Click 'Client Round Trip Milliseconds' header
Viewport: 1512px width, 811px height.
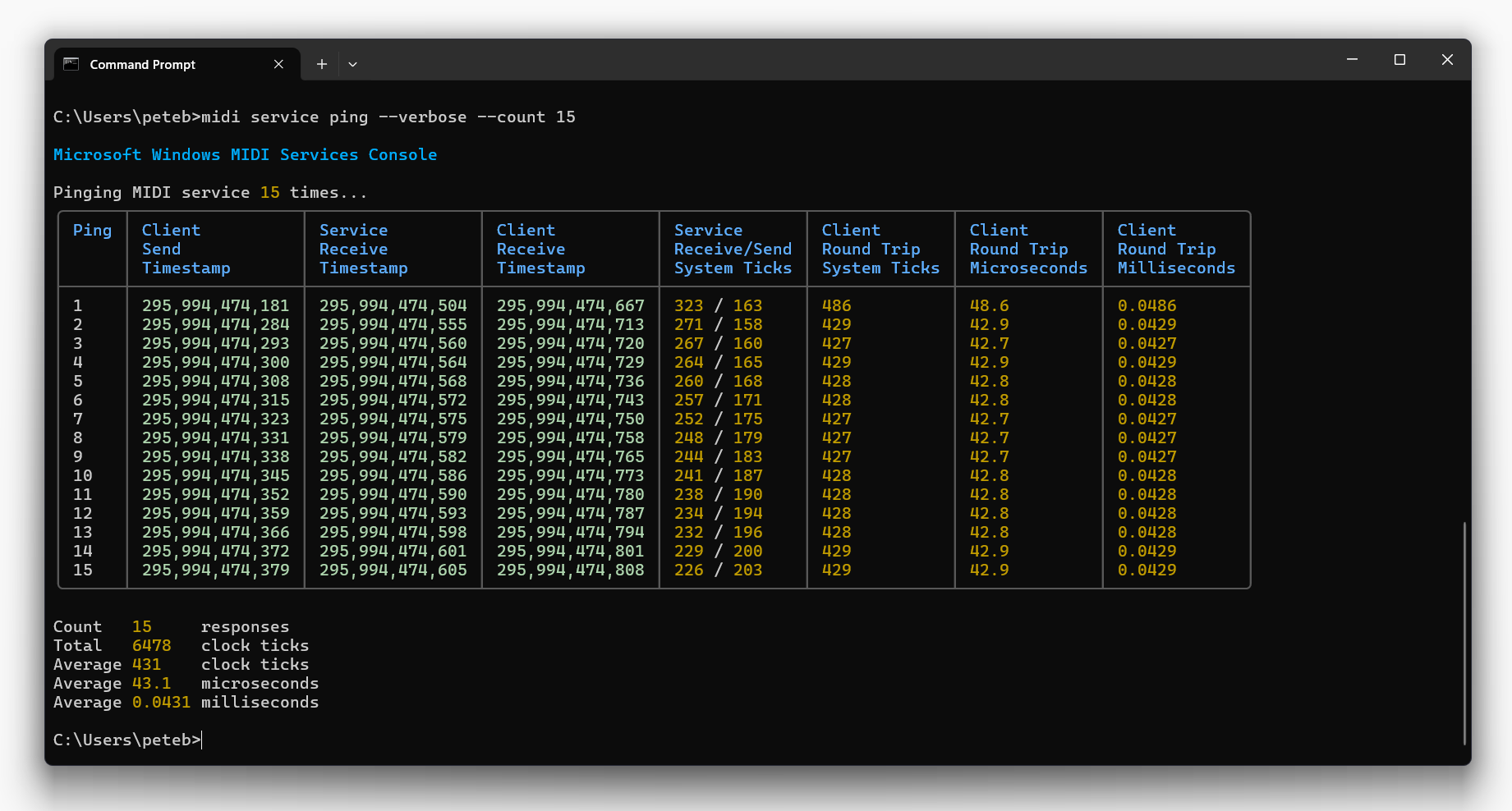tap(1176, 250)
